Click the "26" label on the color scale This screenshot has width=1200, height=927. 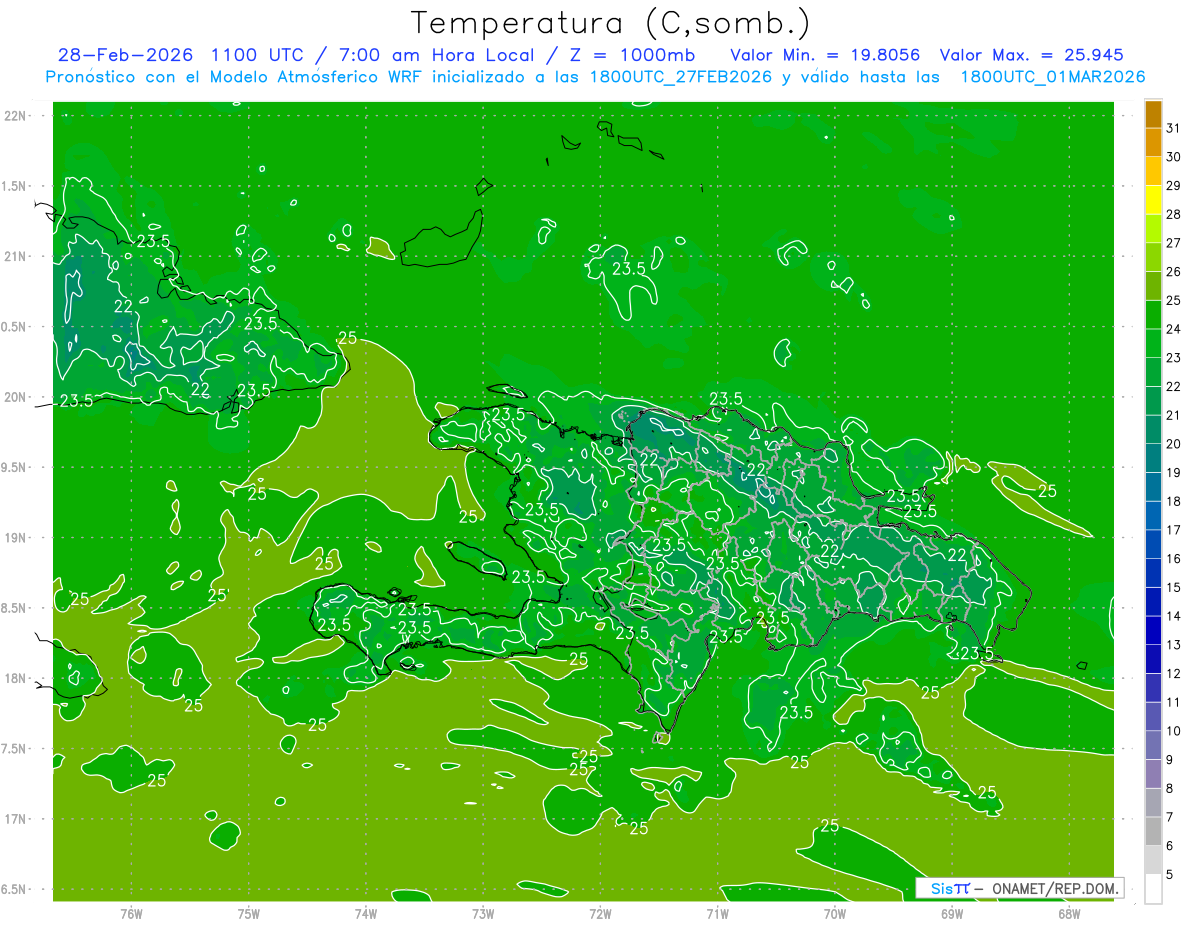(x=1174, y=271)
